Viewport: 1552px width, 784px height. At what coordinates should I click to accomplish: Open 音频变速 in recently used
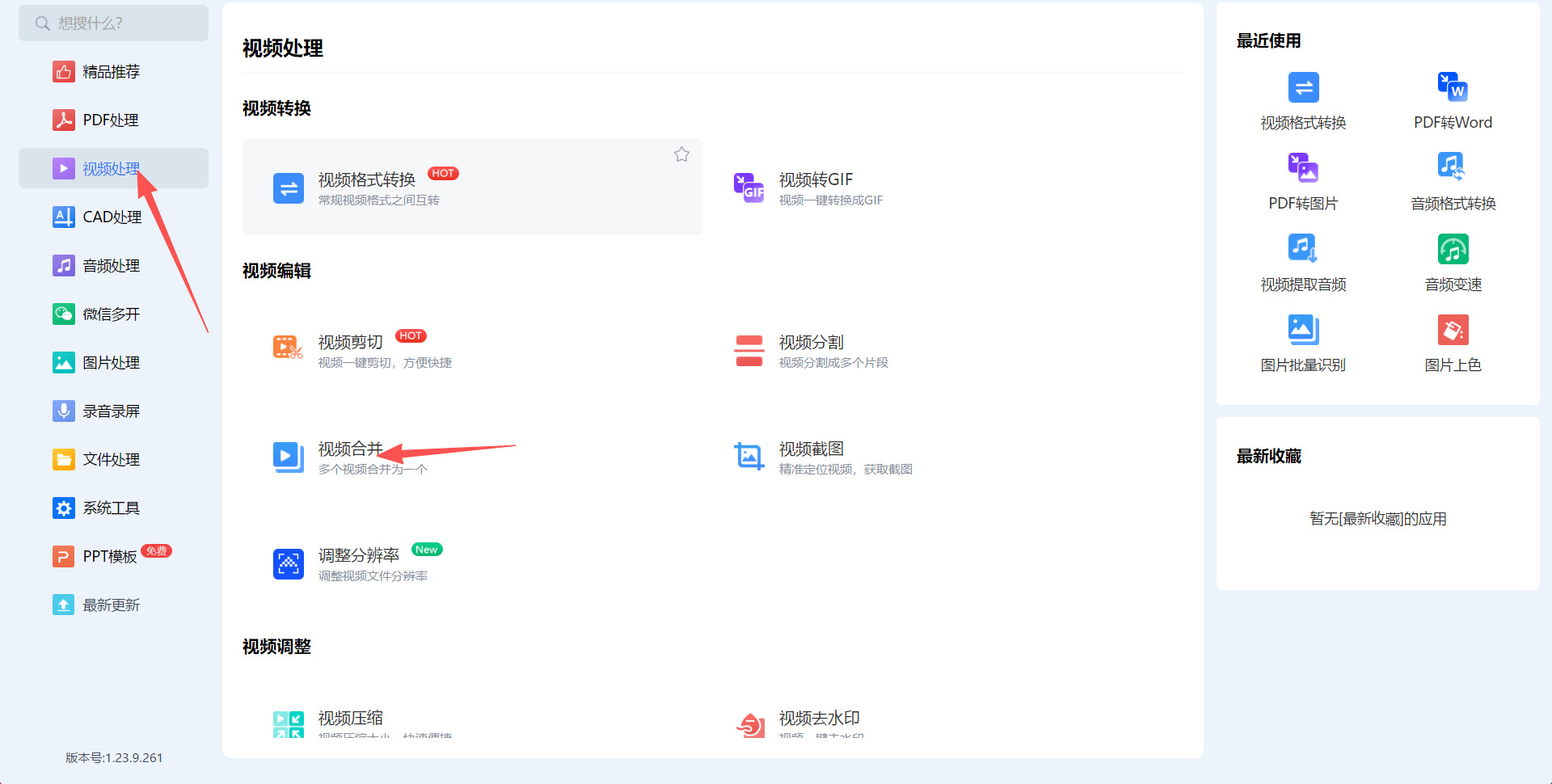(x=1453, y=263)
